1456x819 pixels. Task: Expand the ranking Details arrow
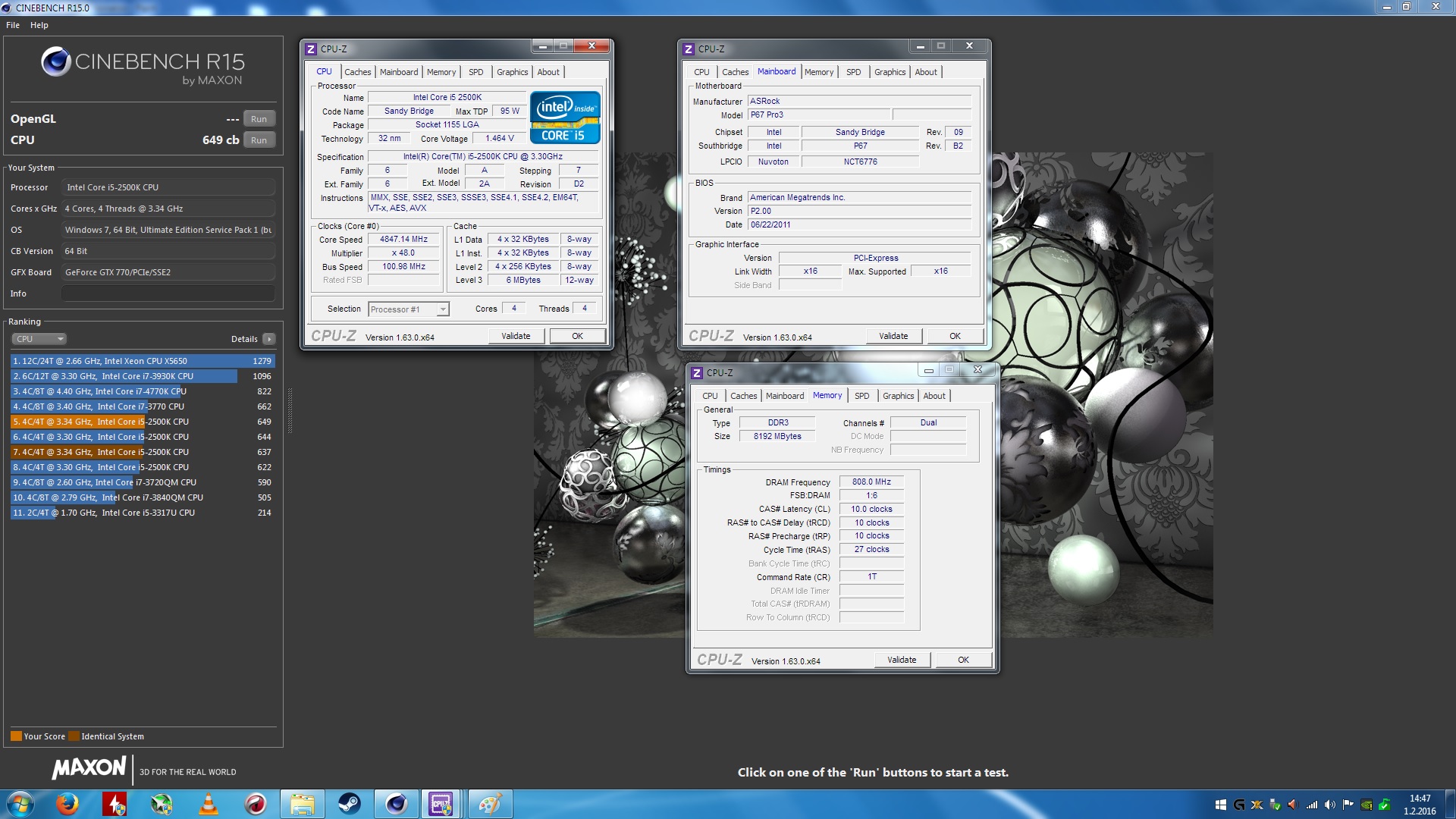tap(269, 339)
